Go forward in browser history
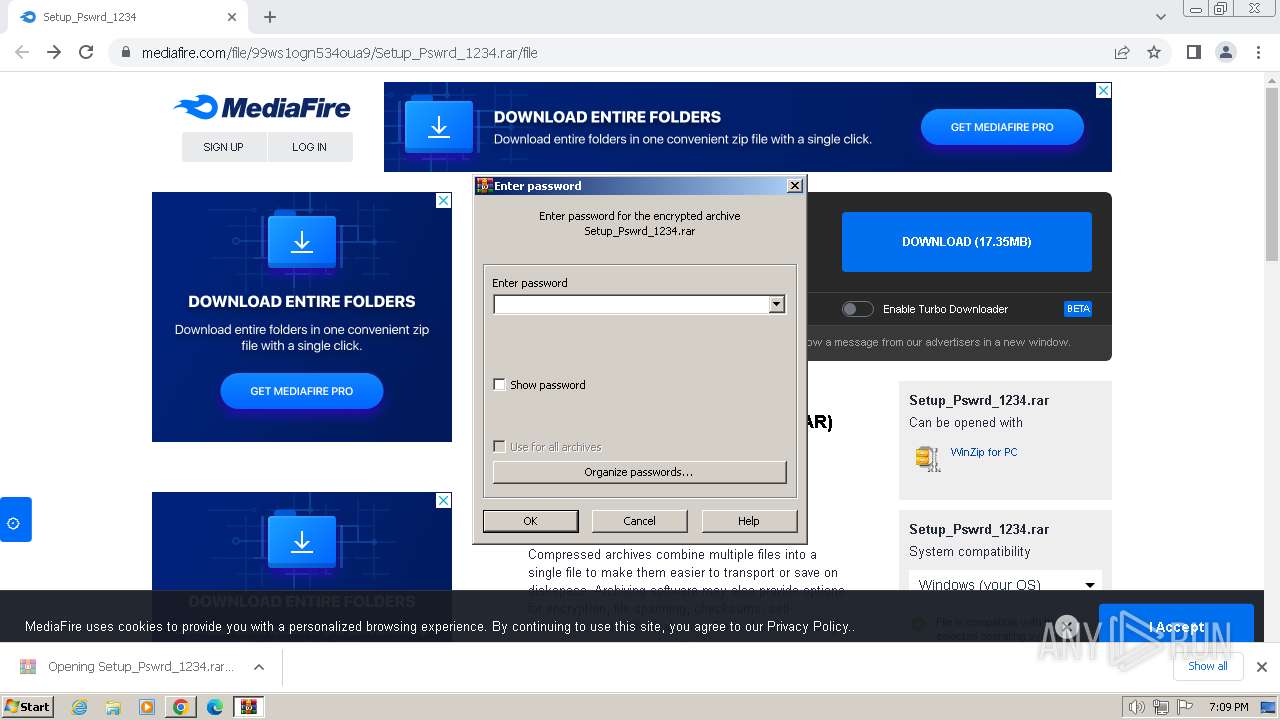 point(54,52)
